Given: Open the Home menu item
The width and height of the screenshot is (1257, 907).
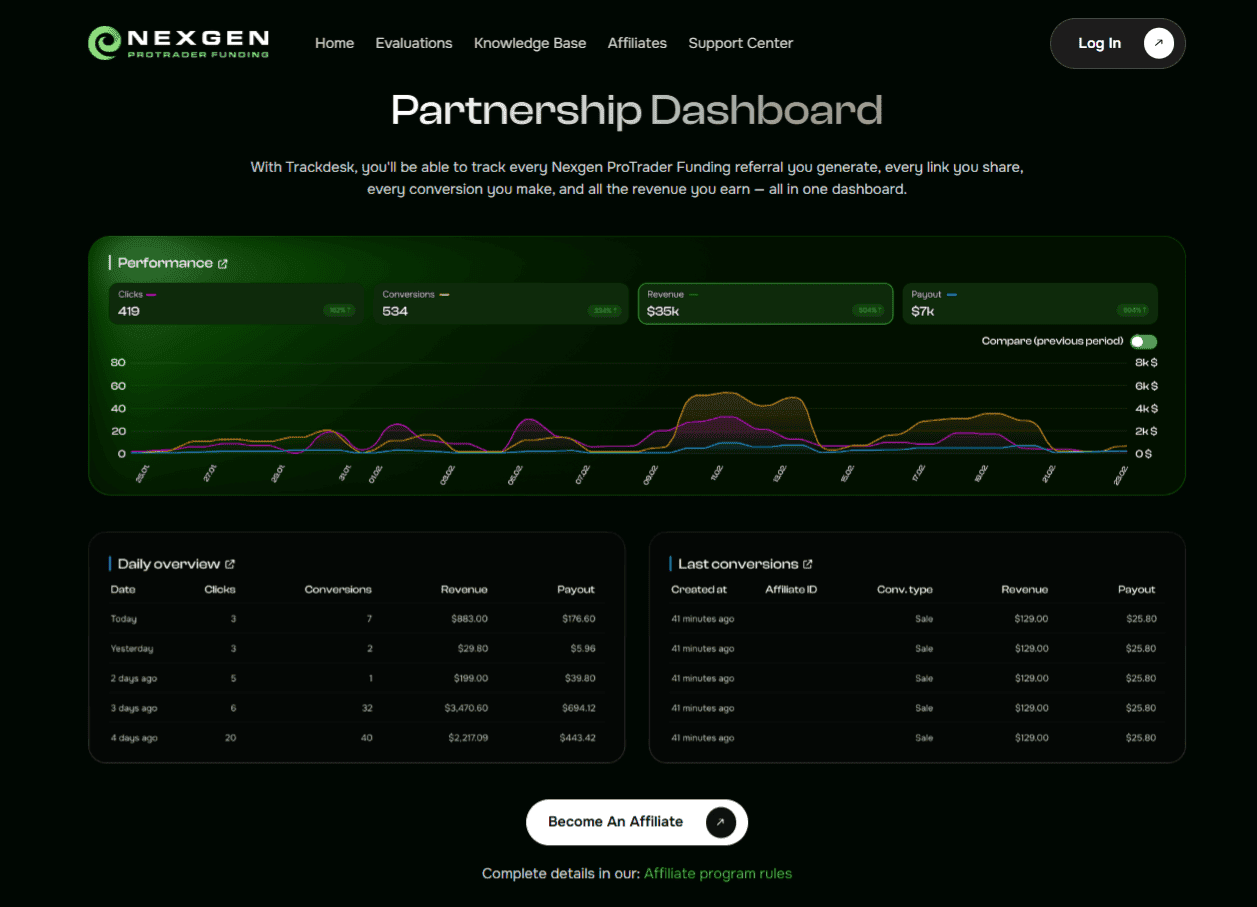Looking at the screenshot, I should pyautogui.click(x=334, y=43).
